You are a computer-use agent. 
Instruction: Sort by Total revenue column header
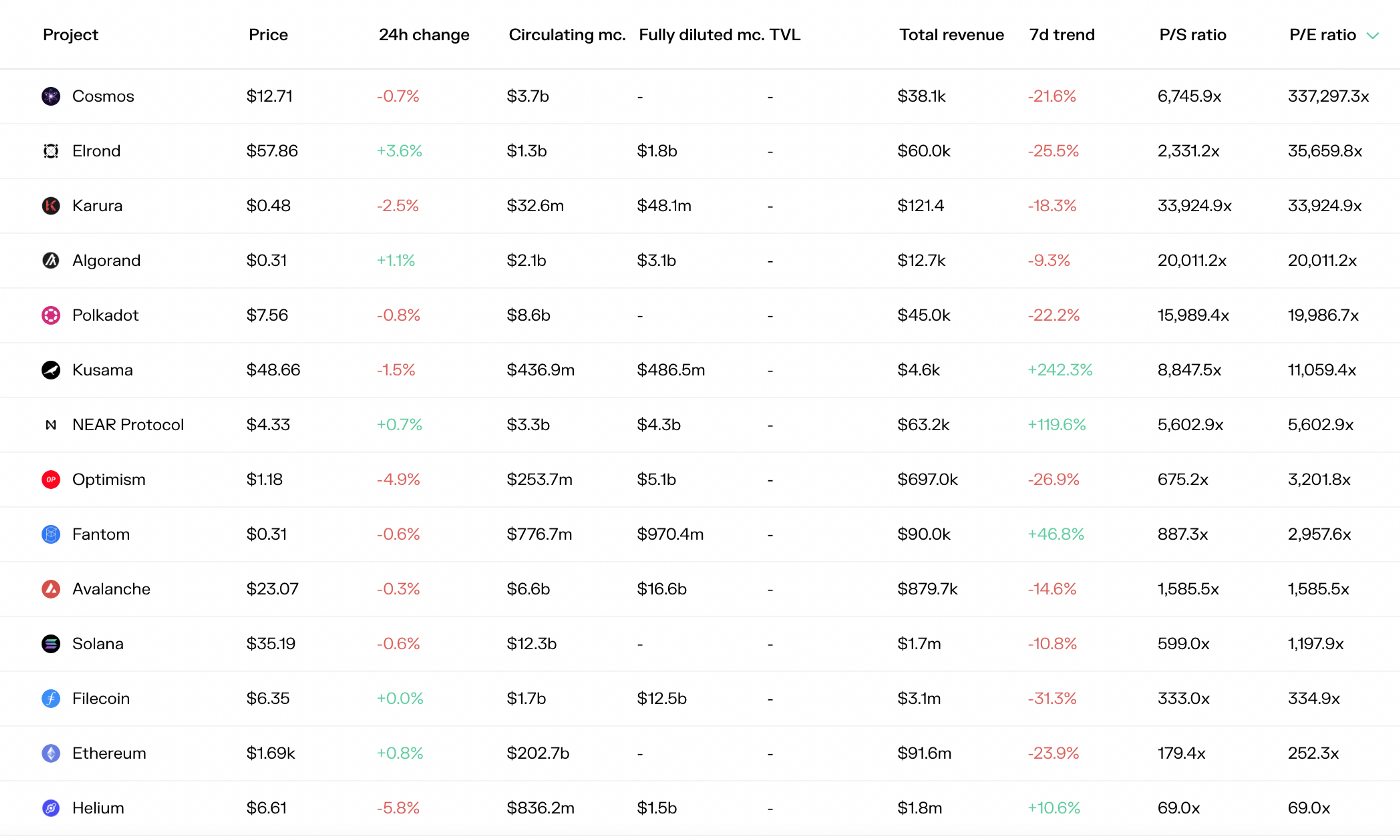951,35
